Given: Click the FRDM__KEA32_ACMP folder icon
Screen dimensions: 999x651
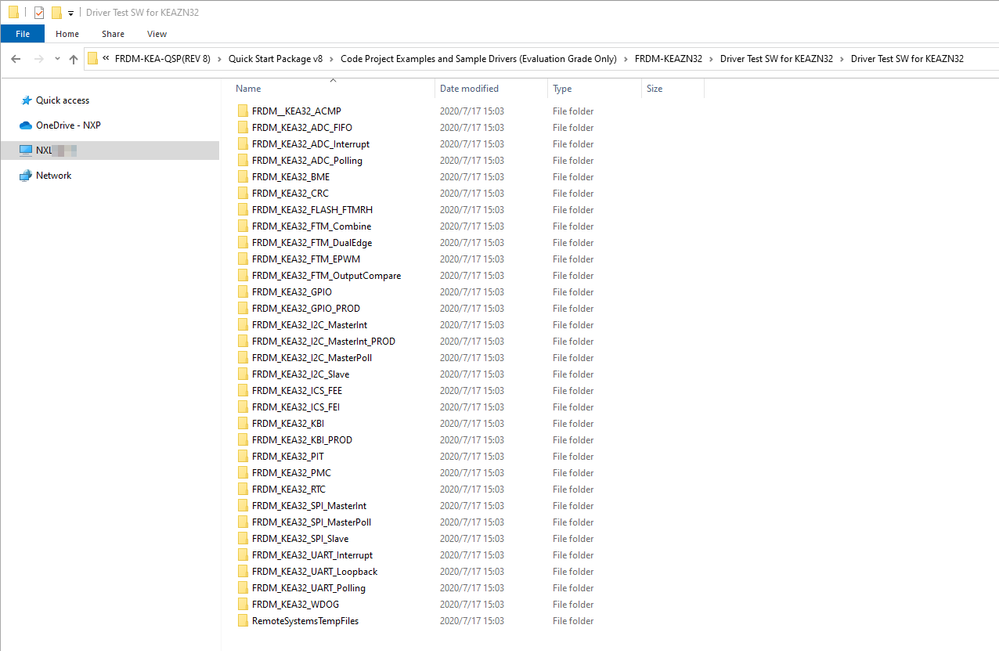Looking at the screenshot, I should click(x=243, y=111).
